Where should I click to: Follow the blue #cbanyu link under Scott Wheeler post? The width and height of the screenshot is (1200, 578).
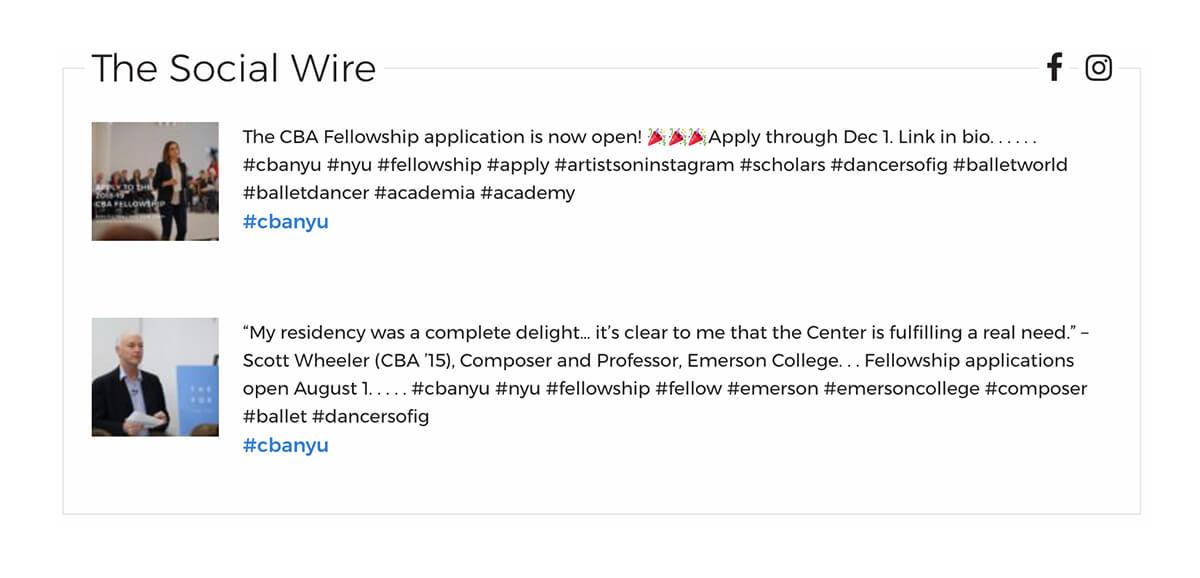point(285,446)
